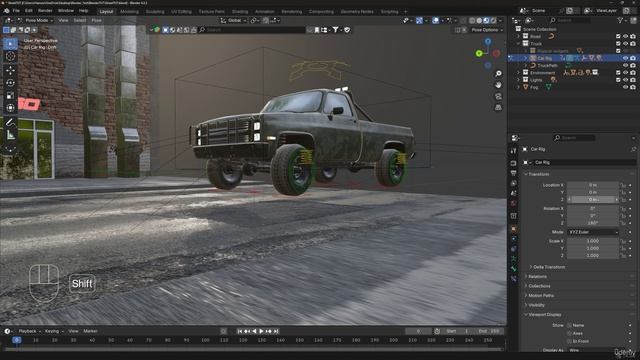
Task: Toggle the camera view icon in viewport
Action: point(498,96)
